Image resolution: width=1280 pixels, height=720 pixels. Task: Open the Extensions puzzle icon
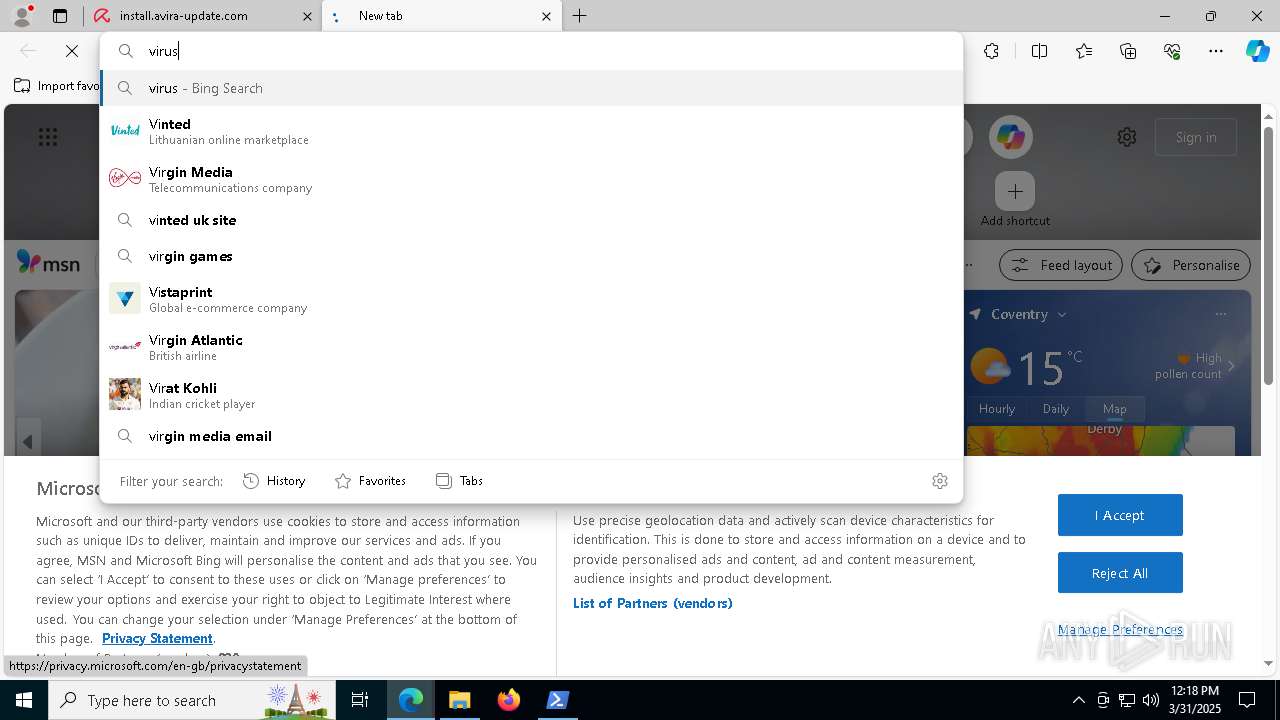(991, 51)
